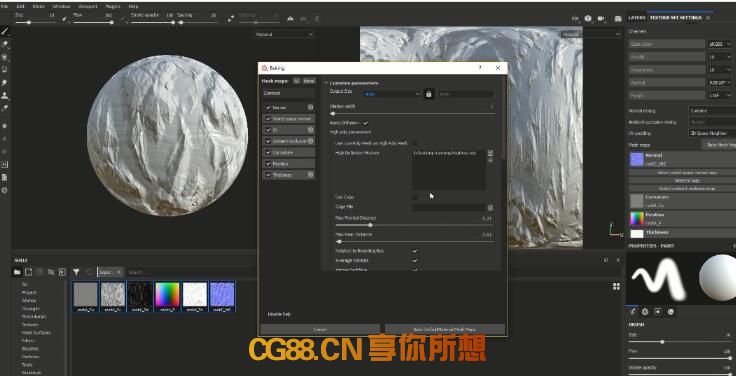Select the Projection tool in left toolbar
Image resolution: width=736 pixels, height=376 pixels.
(x=5, y=57)
